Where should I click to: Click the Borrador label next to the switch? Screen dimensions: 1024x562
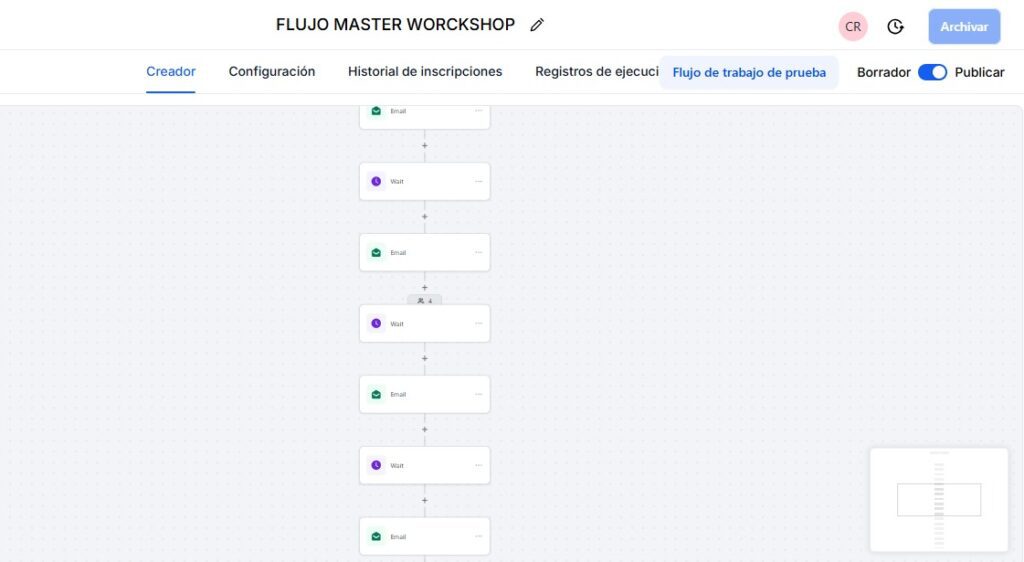click(883, 72)
